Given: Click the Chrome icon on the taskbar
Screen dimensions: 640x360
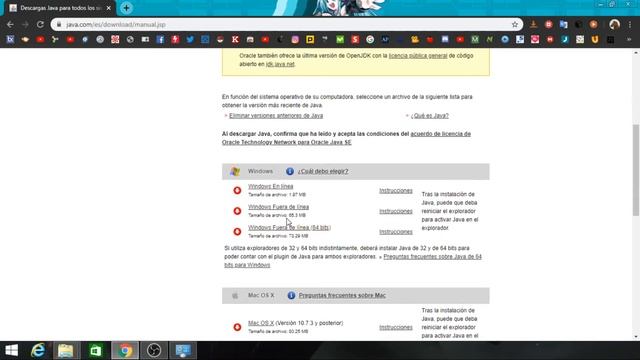Looking at the screenshot, I should coord(125,350).
